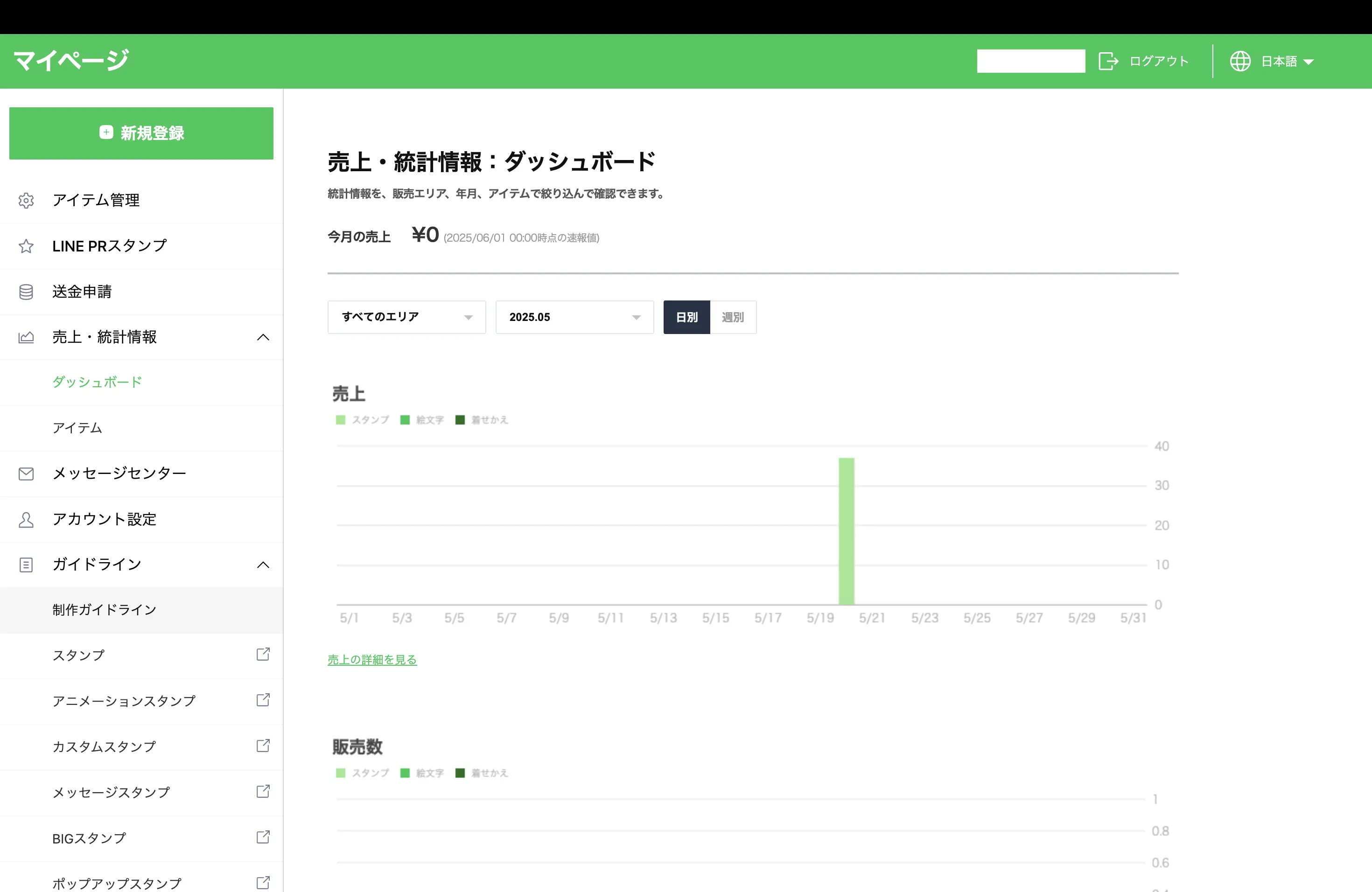Click the gear icon beside アイテム管理

tap(26, 201)
